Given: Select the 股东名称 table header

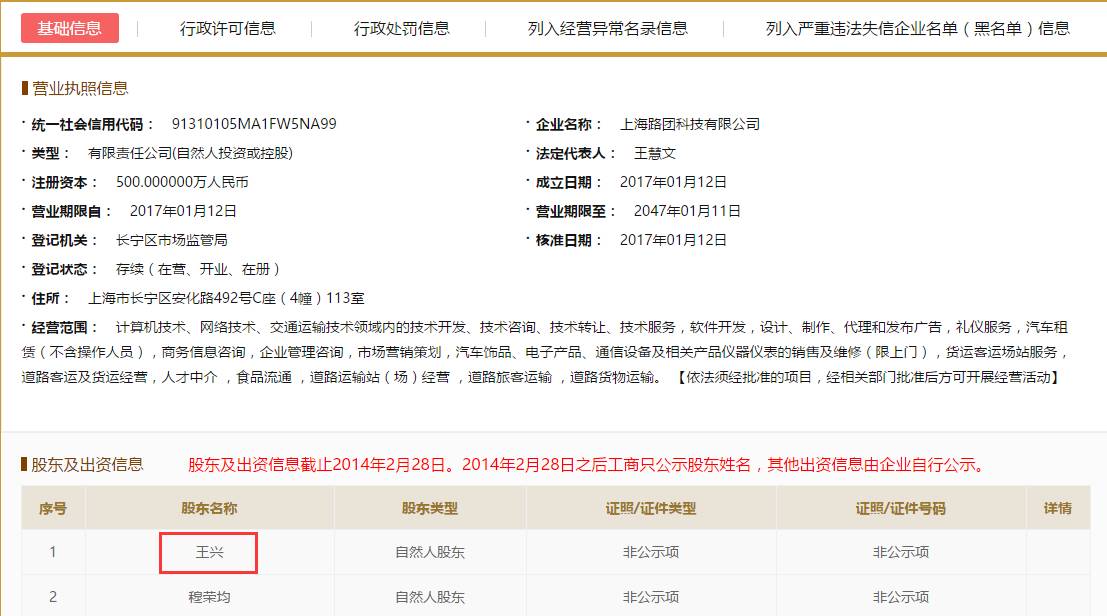Looking at the screenshot, I should pos(206,508).
